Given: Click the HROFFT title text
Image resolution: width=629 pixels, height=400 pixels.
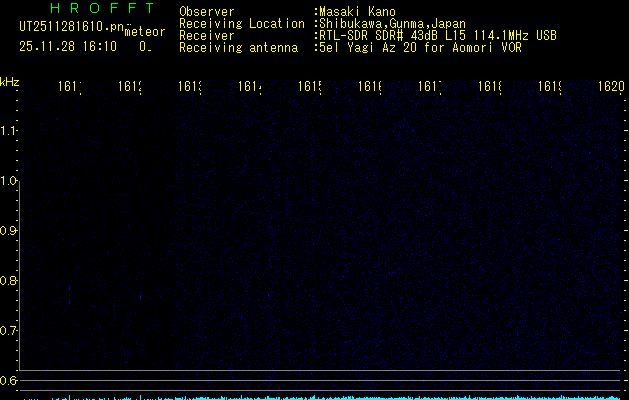Looking at the screenshot, I should [102, 8].
